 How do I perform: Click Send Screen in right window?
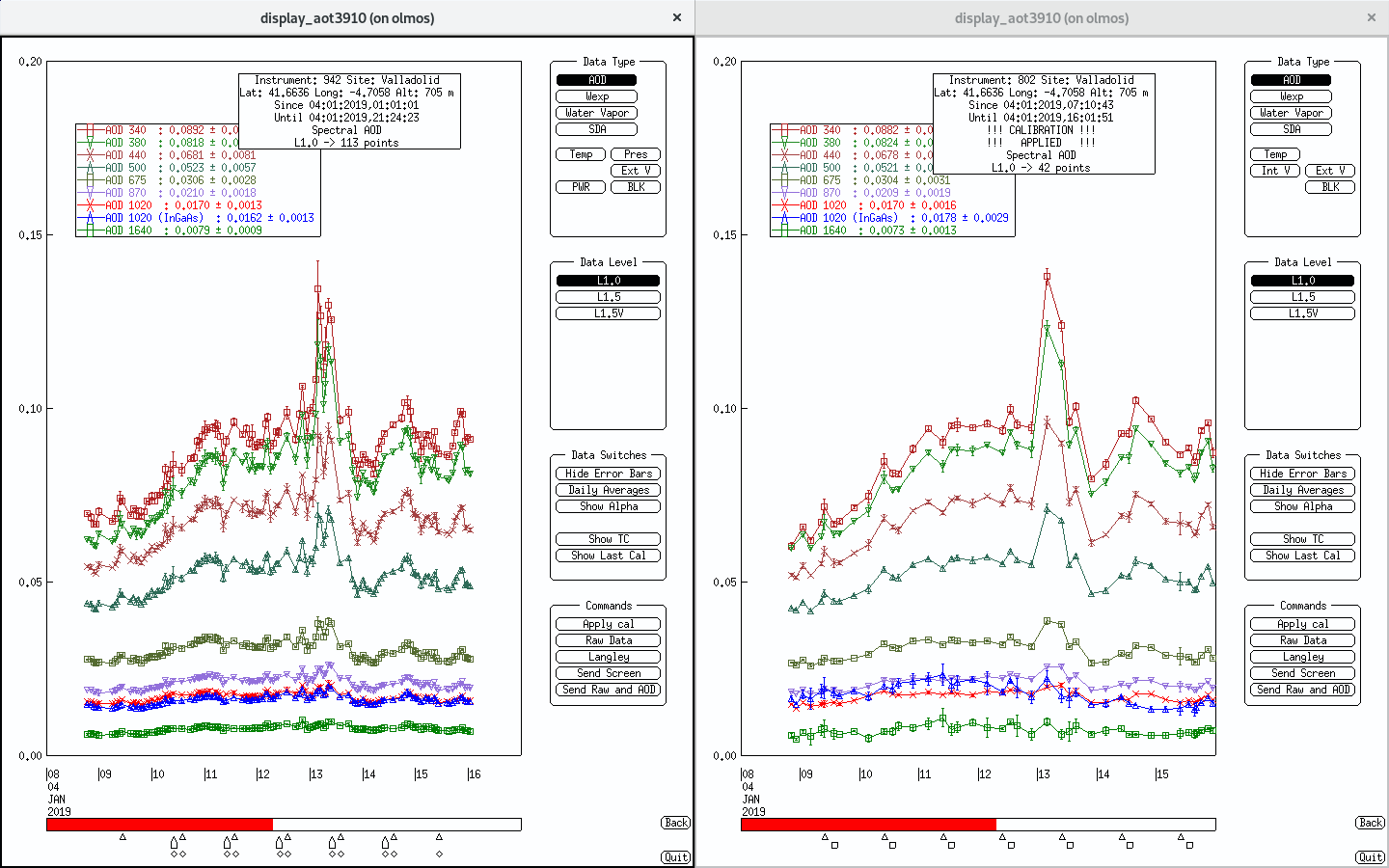point(1302,673)
